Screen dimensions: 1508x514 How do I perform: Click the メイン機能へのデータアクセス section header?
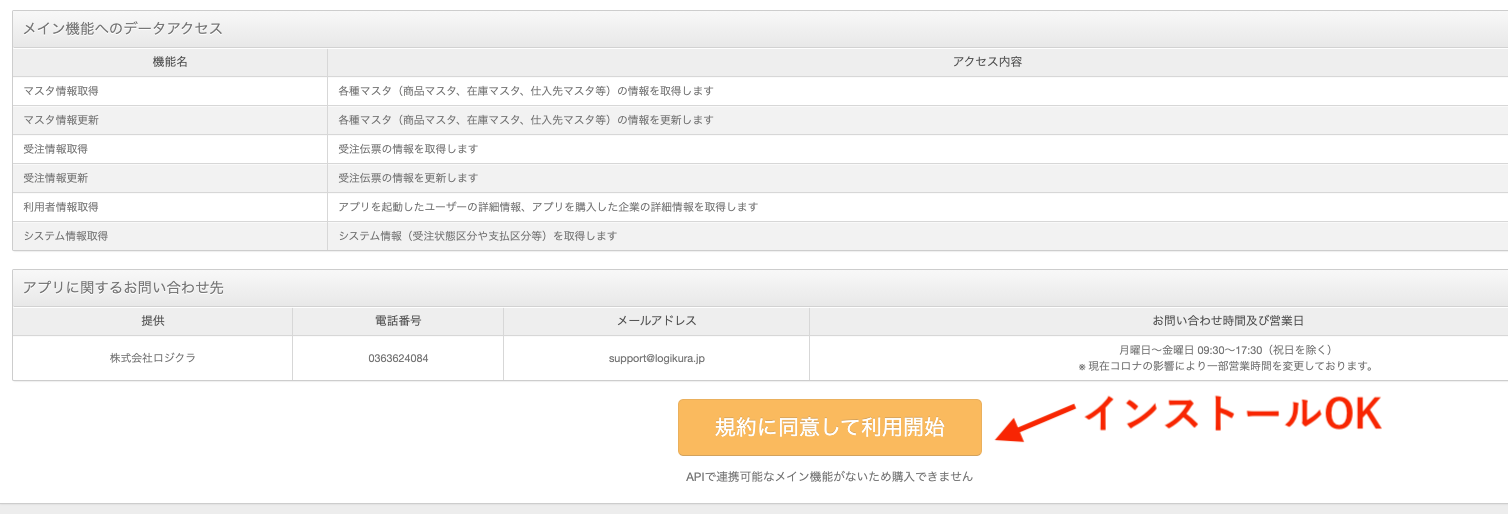click(123, 28)
